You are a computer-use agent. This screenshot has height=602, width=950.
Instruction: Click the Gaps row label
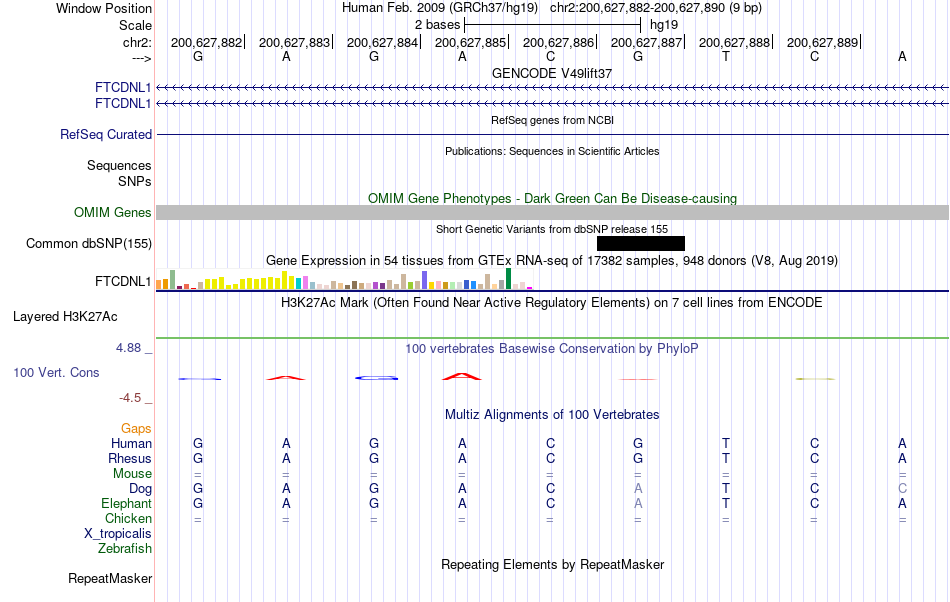[136, 428]
